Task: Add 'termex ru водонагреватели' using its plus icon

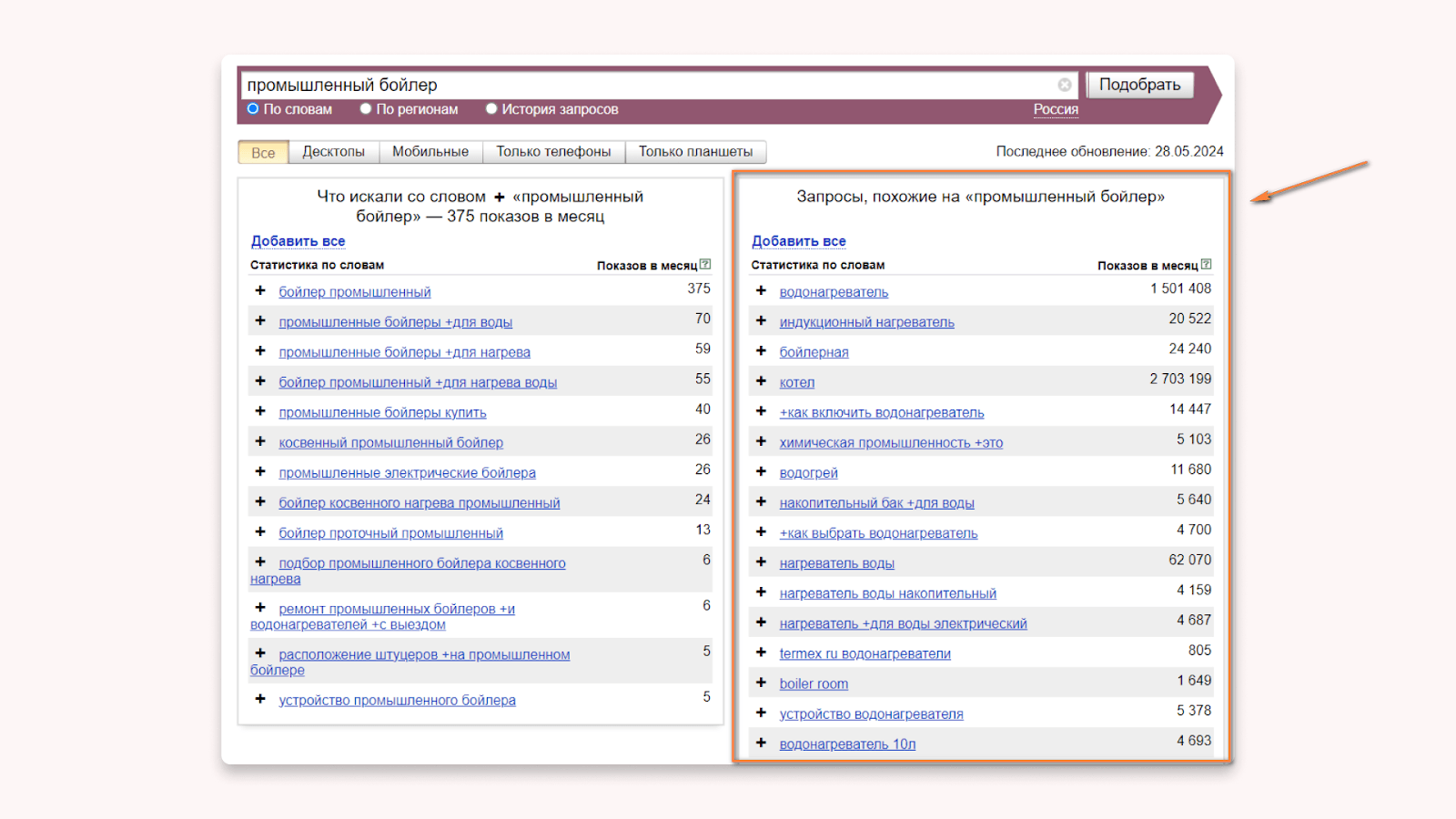Action: (x=761, y=652)
